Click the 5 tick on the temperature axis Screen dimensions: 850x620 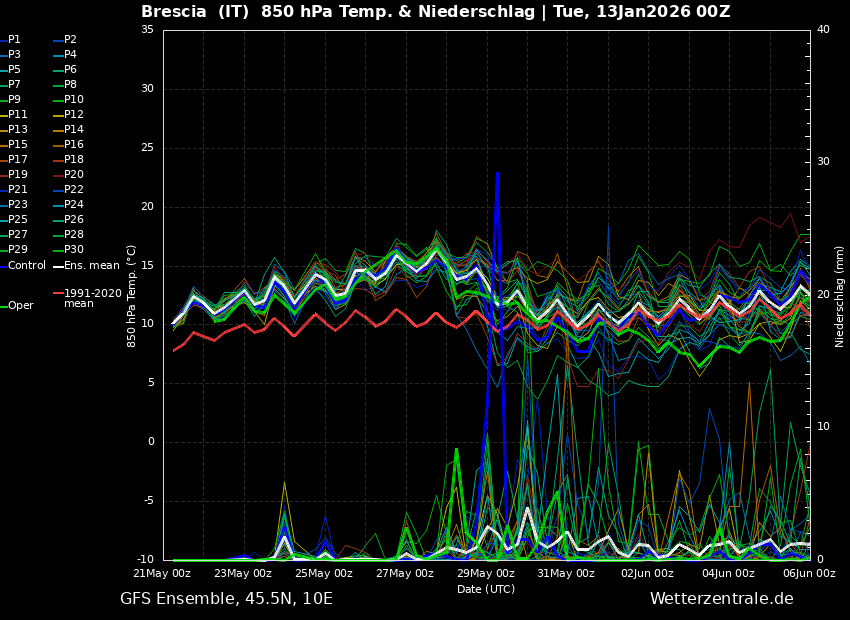(x=151, y=383)
